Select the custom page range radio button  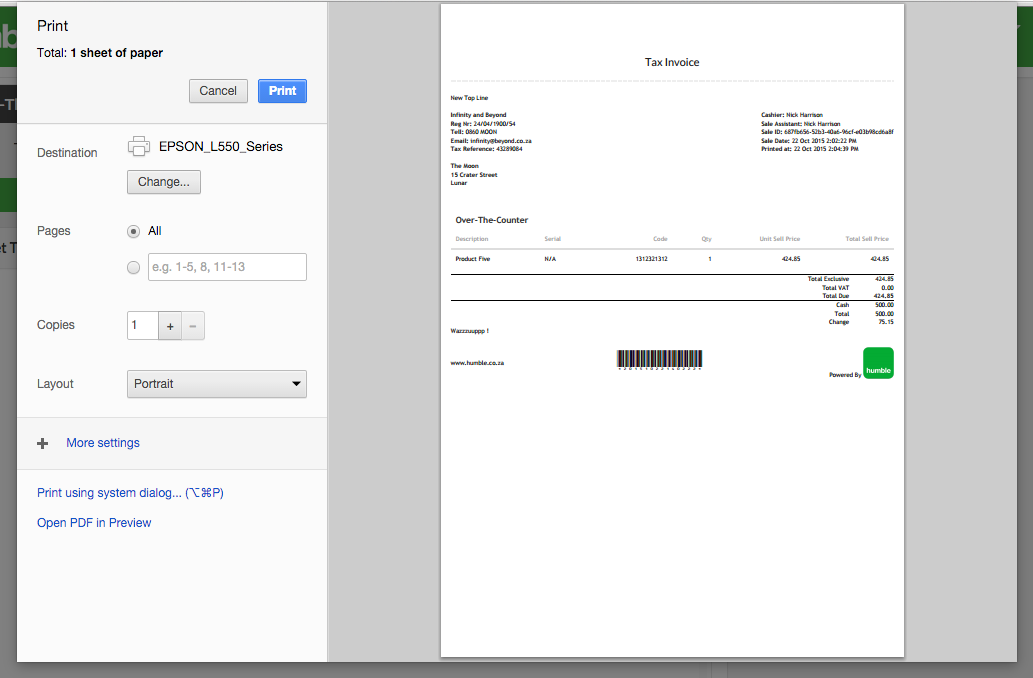133,267
